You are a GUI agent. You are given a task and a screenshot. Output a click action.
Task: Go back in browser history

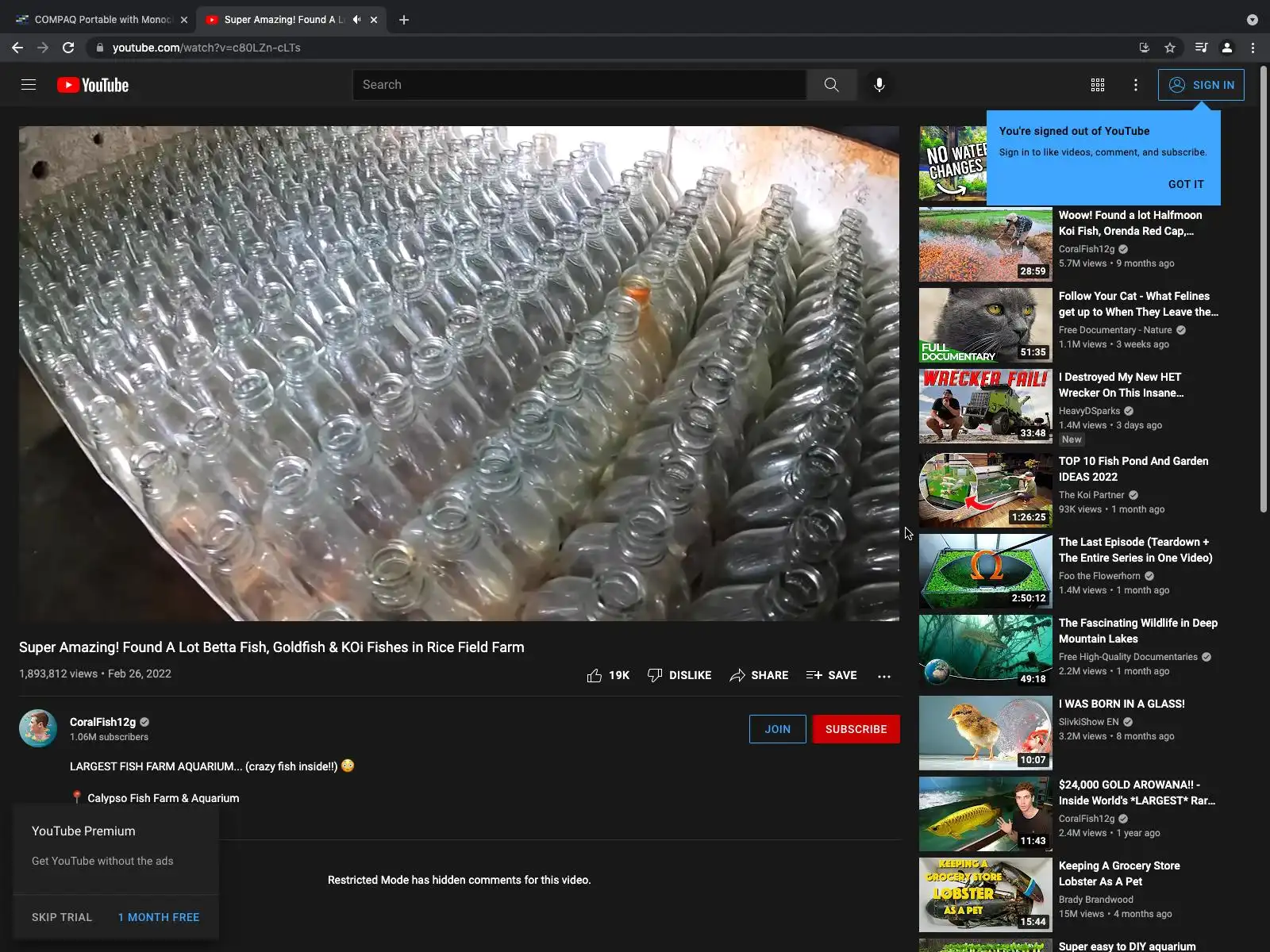click(17, 48)
